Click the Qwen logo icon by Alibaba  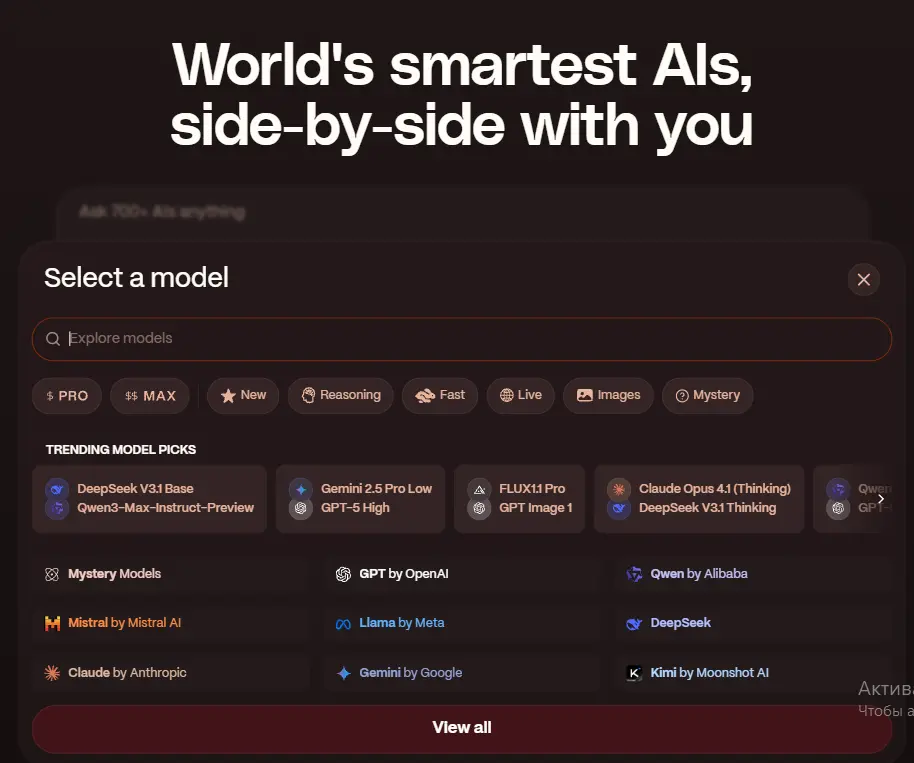(634, 574)
